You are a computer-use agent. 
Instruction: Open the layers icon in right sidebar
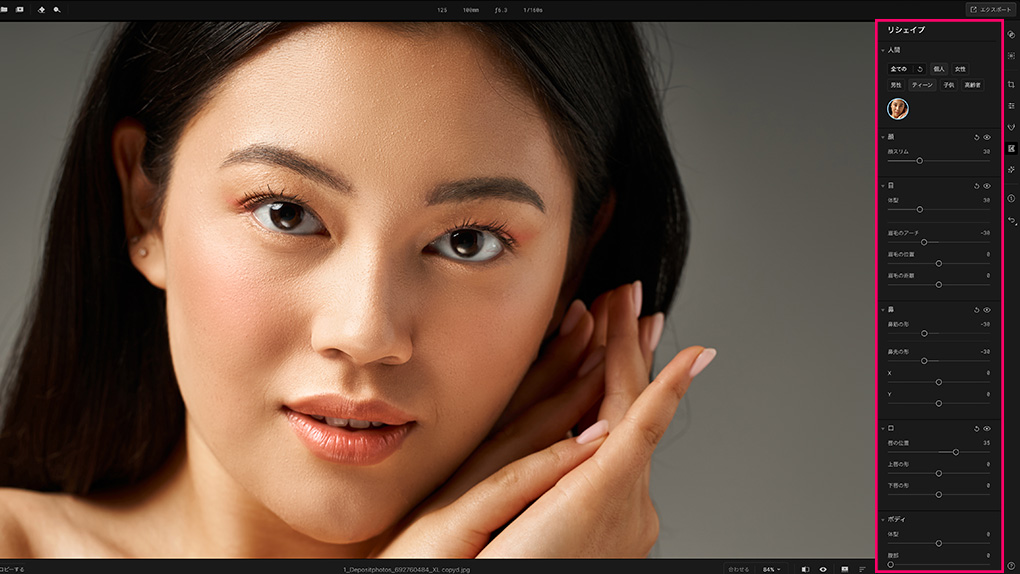pos(1011,34)
